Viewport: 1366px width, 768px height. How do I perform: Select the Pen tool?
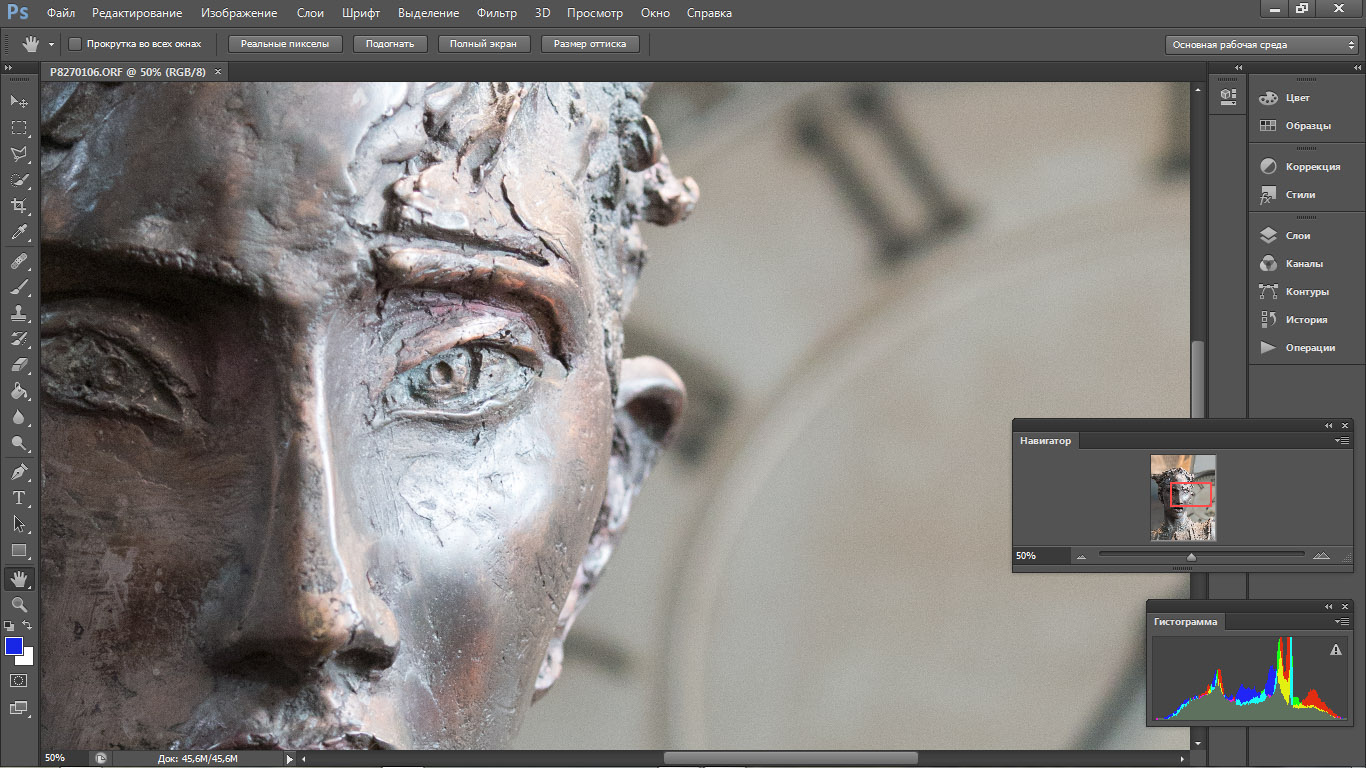tap(19, 471)
